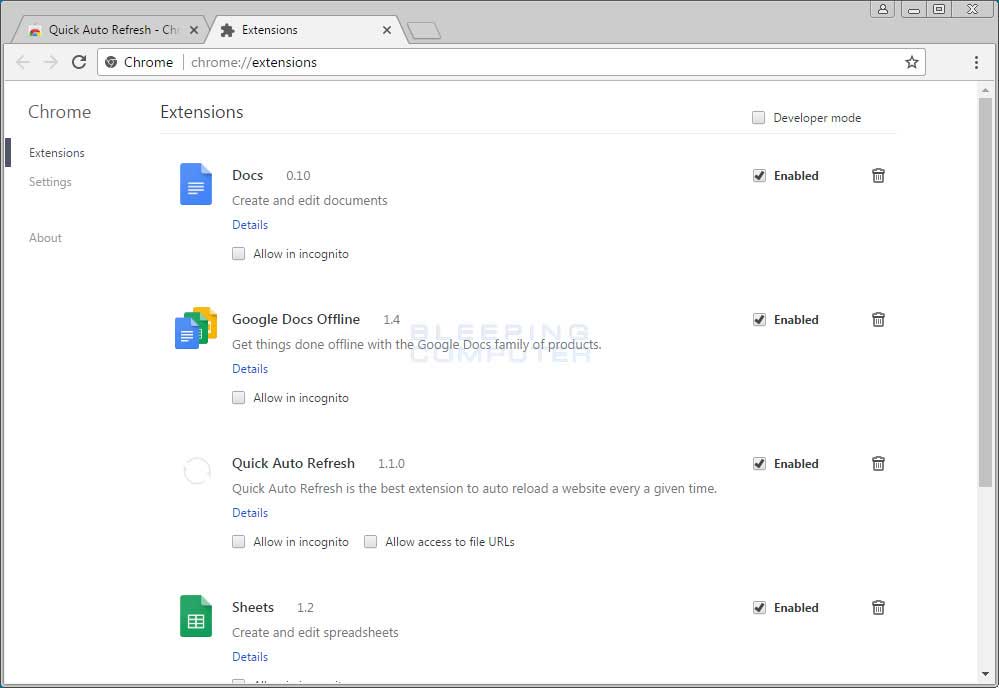Open Details link for Docs
Screen dimensions: 999x688
coord(250,225)
